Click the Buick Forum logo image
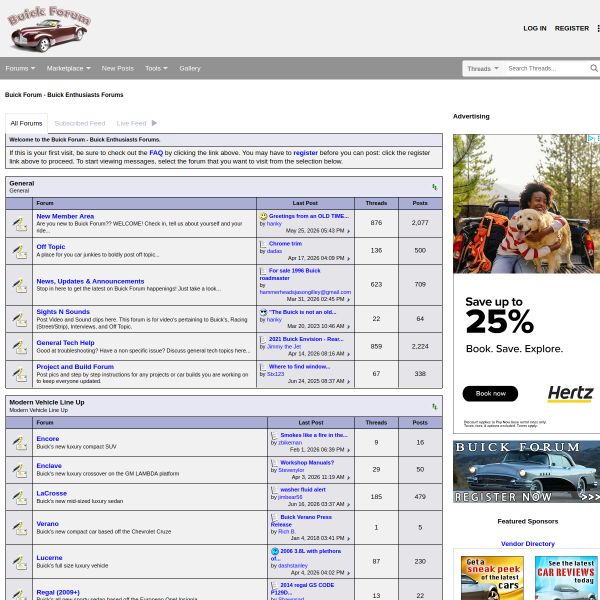The image size is (600, 600). pyautogui.click(x=49, y=29)
